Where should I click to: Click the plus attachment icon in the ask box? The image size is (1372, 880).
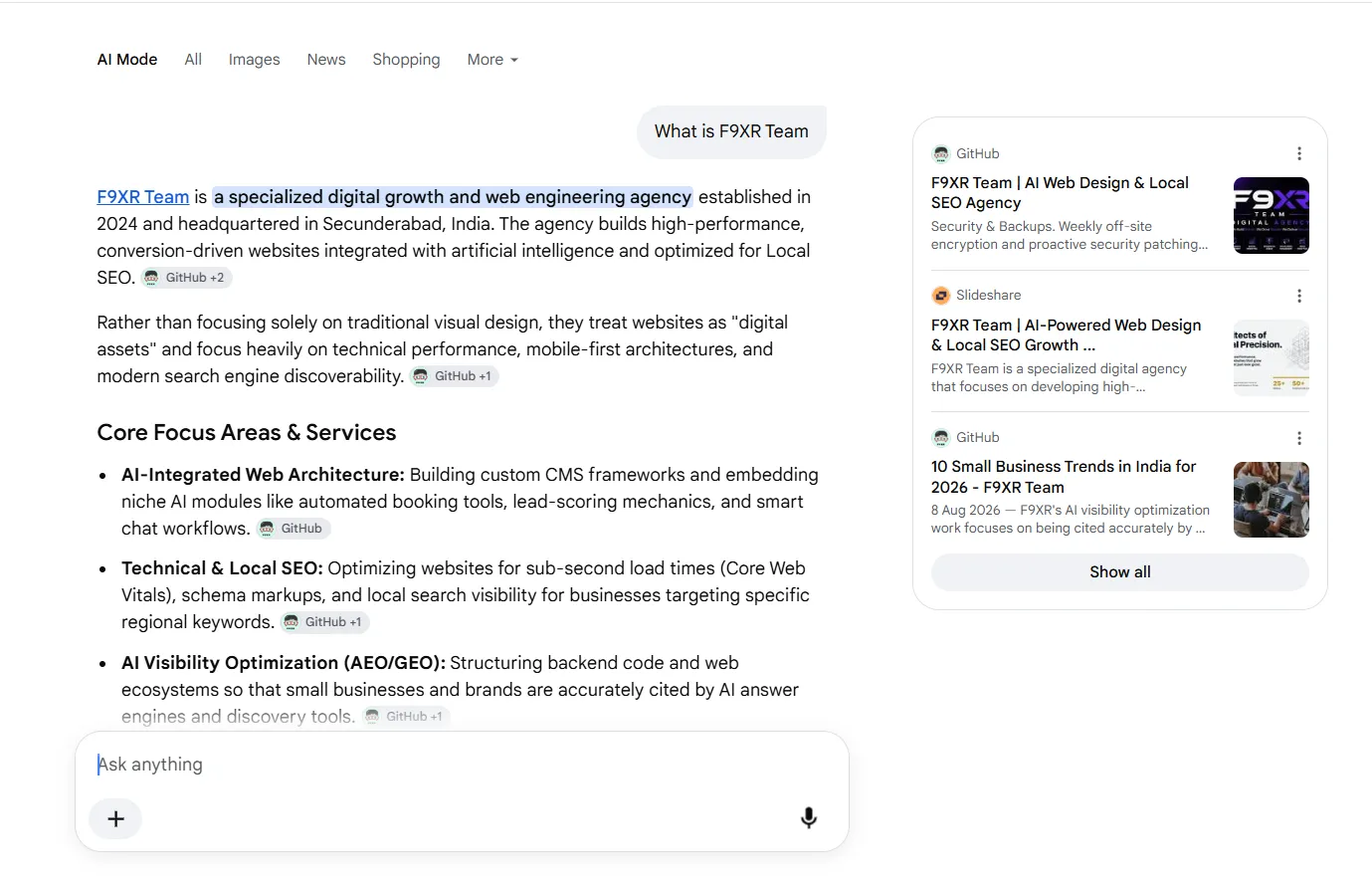(x=115, y=818)
